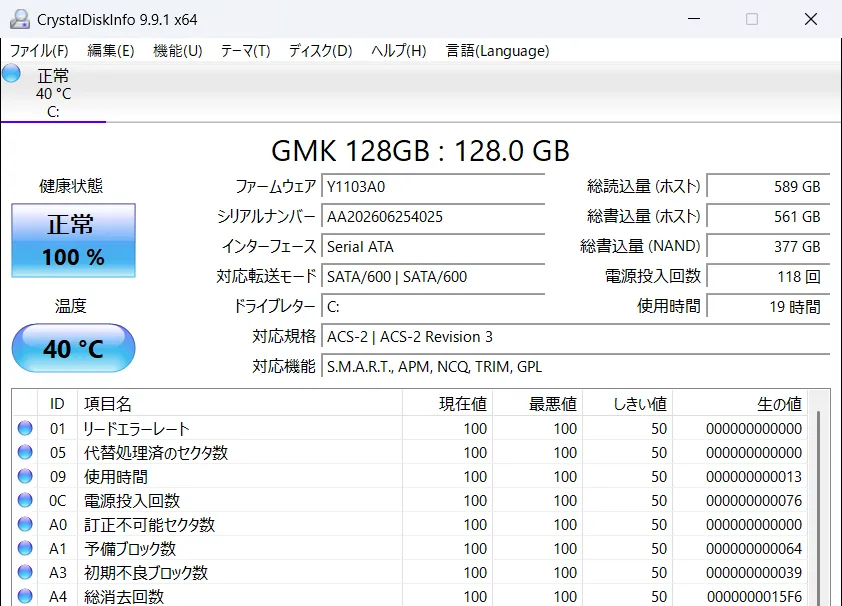Click the status circle for 01 リードエラーレート
Image resolution: width=842 pixels, height=606 pixels.
(25, 428)
